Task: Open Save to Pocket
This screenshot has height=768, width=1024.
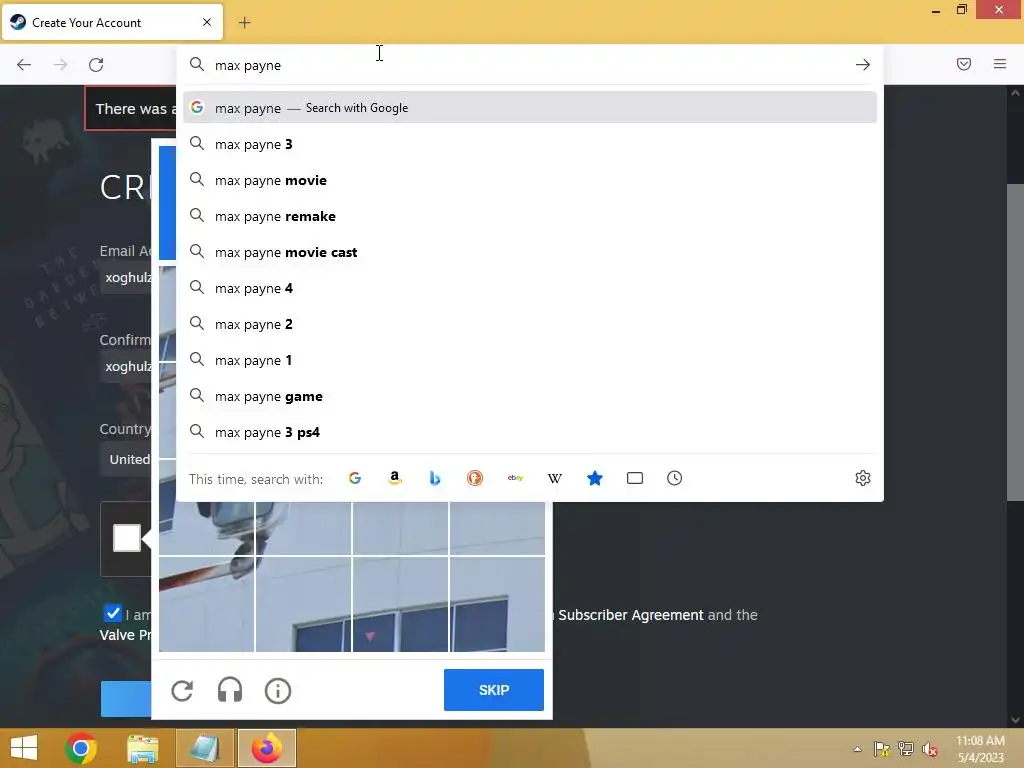Action: (x=964, y=64)
